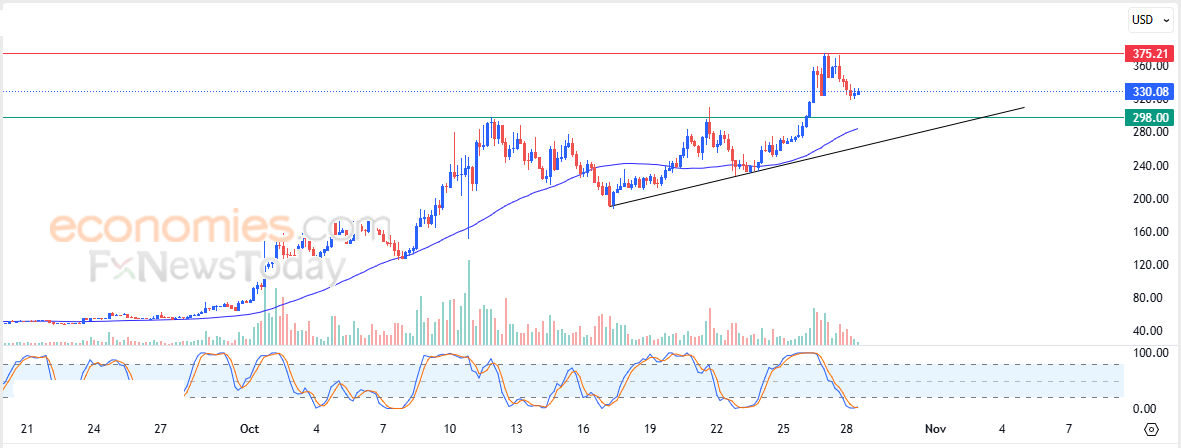Open chart settings hexagon icon at bottom right

pyautogui.click(x=1151, y=429)
